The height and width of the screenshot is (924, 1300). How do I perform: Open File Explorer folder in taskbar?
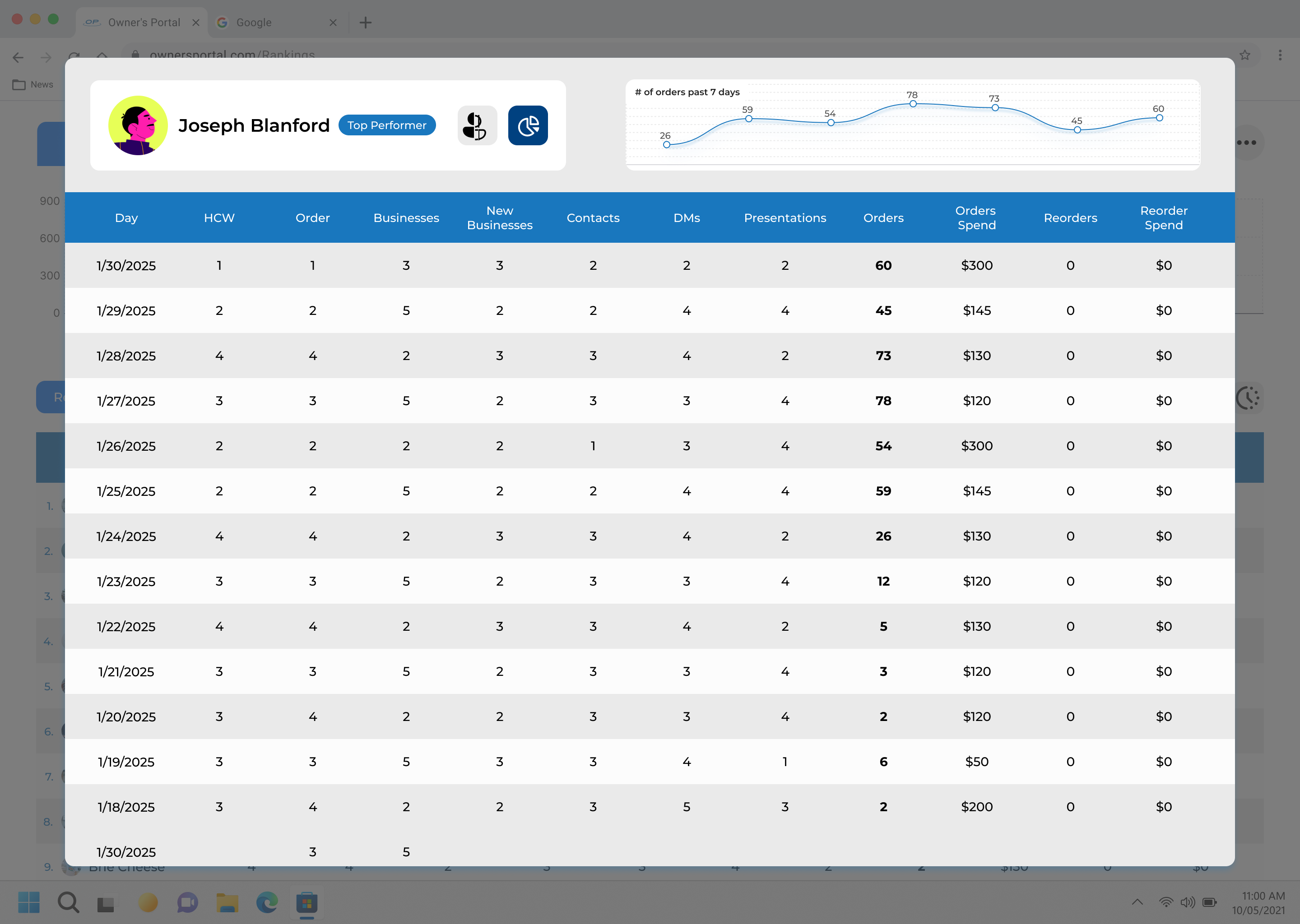[x=227, y=902]
